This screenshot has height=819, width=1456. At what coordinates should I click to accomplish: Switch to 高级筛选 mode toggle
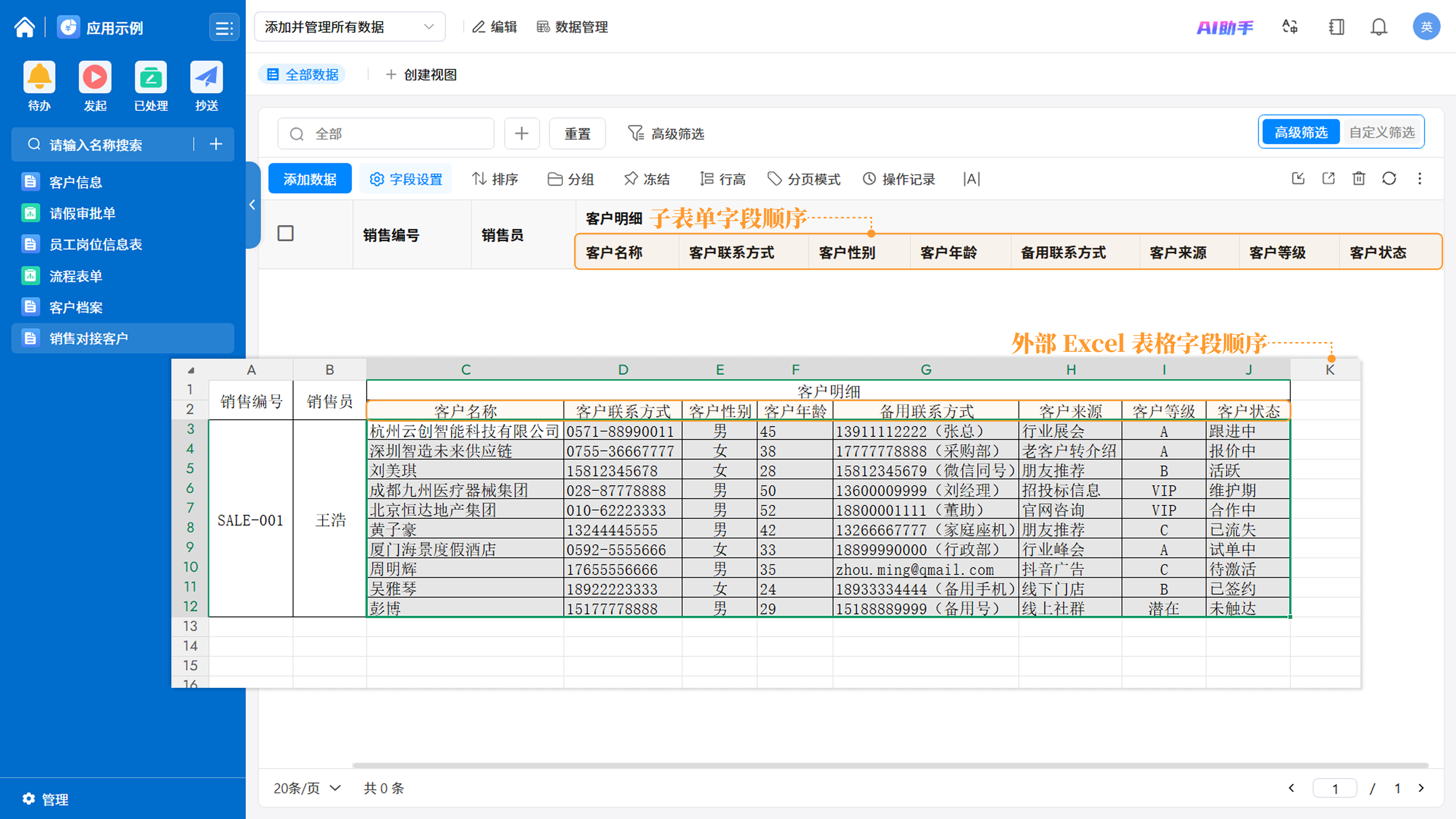(x=1301, y=132)
